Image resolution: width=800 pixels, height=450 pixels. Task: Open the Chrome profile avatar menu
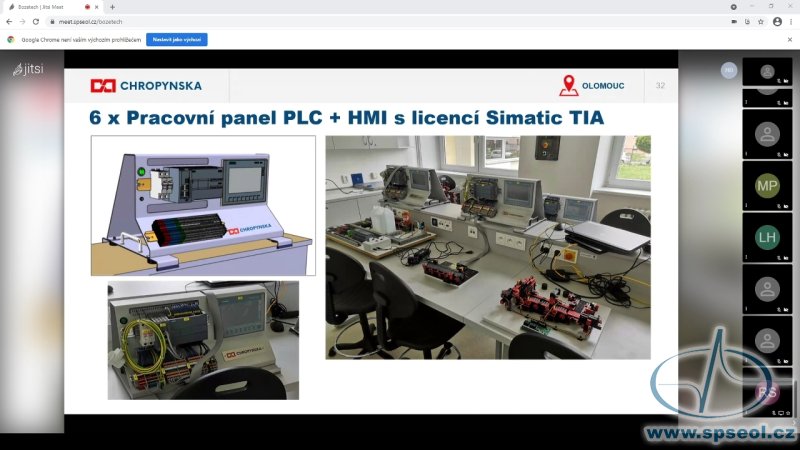click(777, 22)
